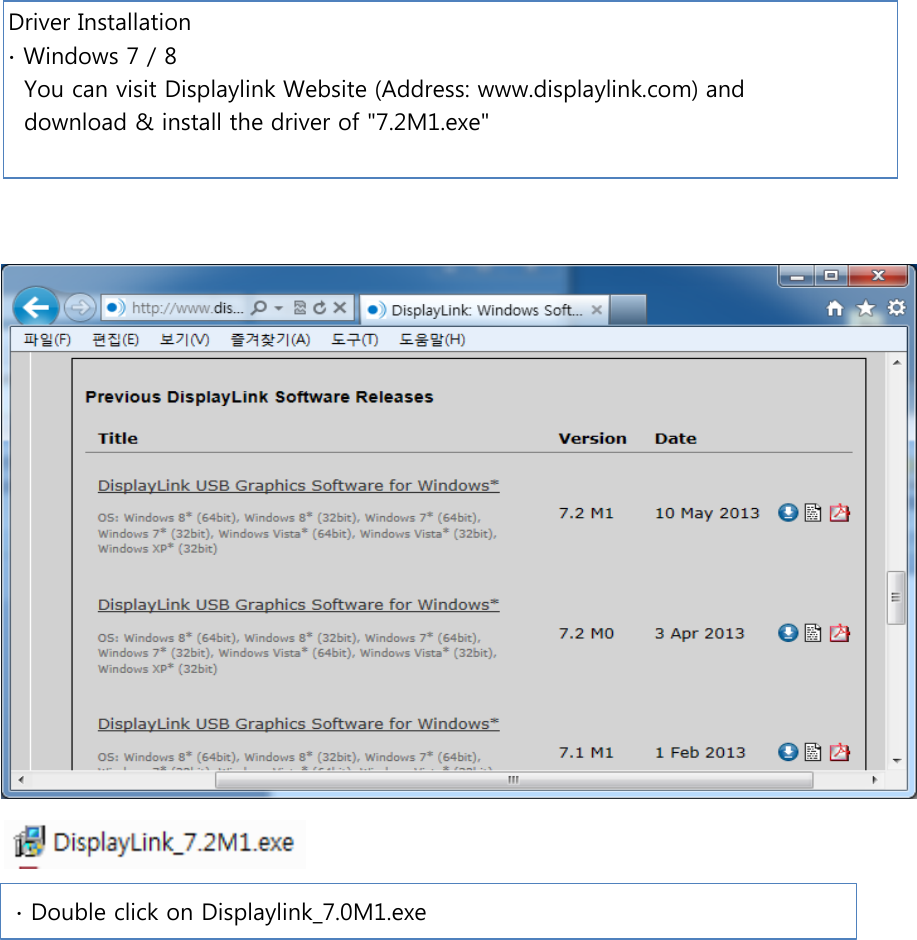Click the release notes document icon for 7.1 M1
Viewport: 917px width, 940px height.
coord(813,752)
